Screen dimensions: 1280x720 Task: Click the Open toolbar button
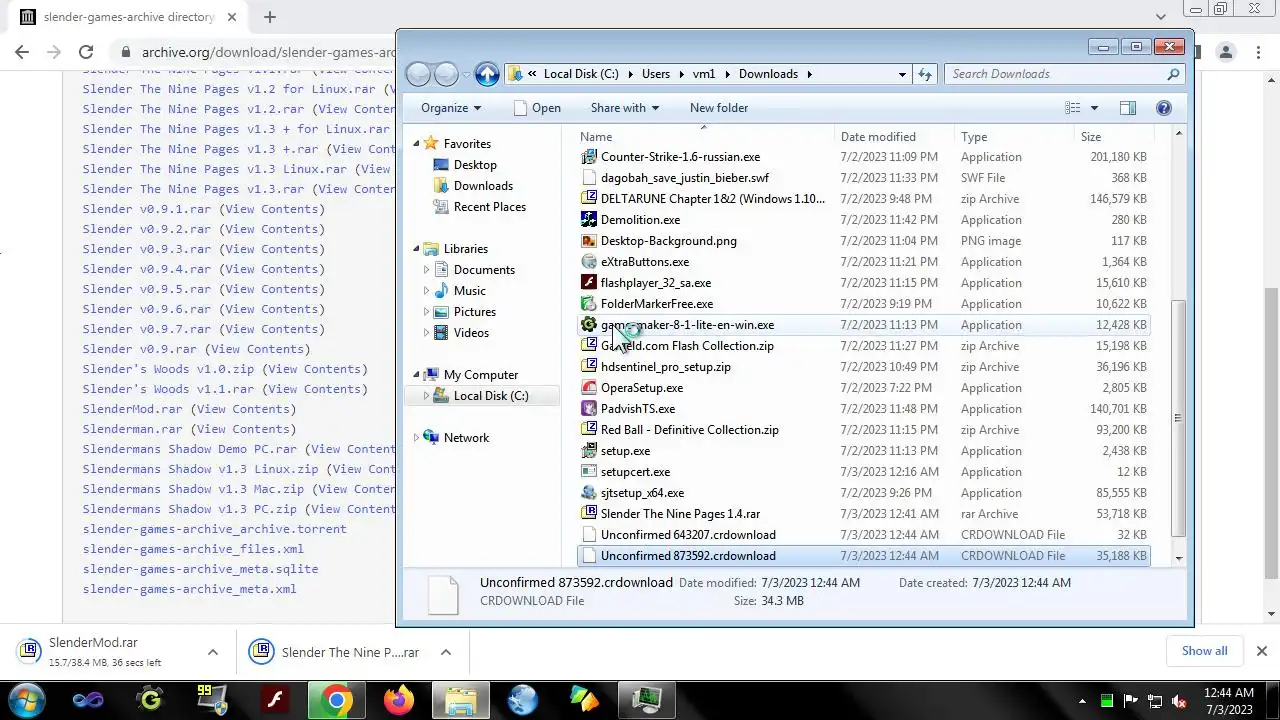point(537,108)
